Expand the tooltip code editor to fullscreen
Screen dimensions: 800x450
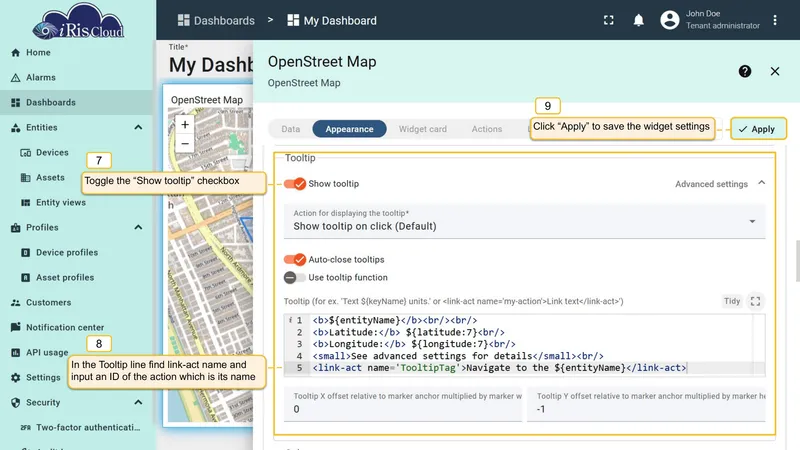pos(755,302)
